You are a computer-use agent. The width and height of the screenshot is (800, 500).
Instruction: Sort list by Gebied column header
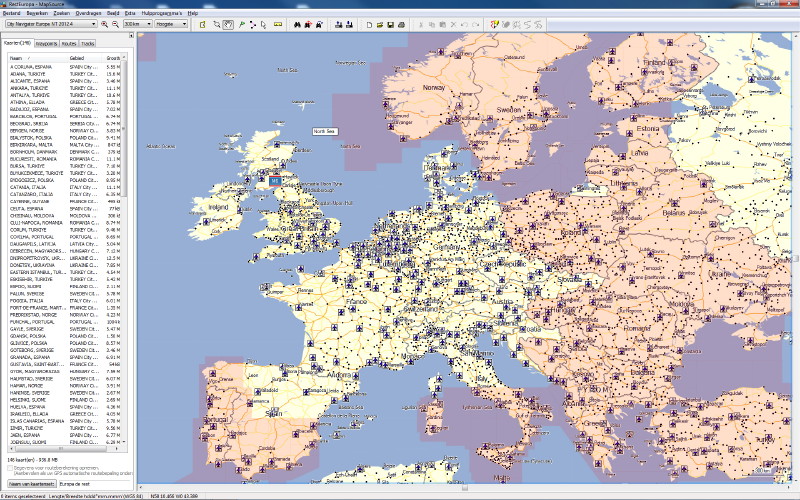(85, 58)
